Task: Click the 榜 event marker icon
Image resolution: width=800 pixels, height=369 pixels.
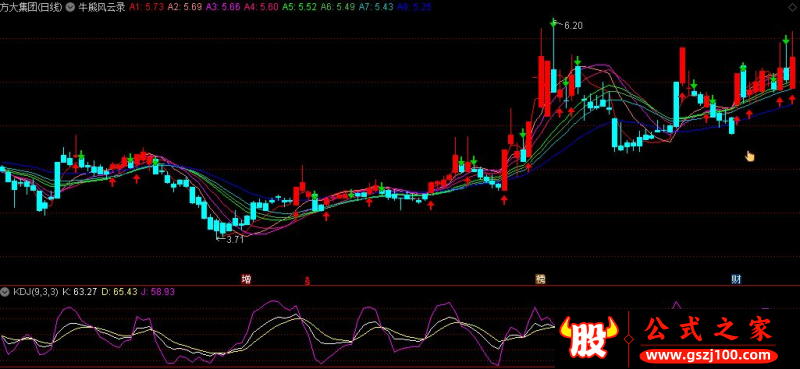Action: tap(540, 279)
